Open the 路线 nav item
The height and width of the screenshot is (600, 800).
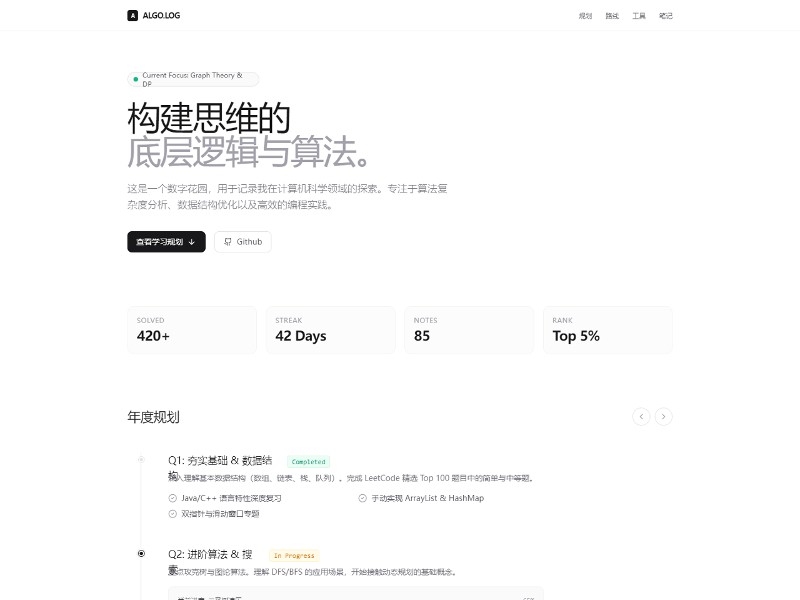(612, 16)
